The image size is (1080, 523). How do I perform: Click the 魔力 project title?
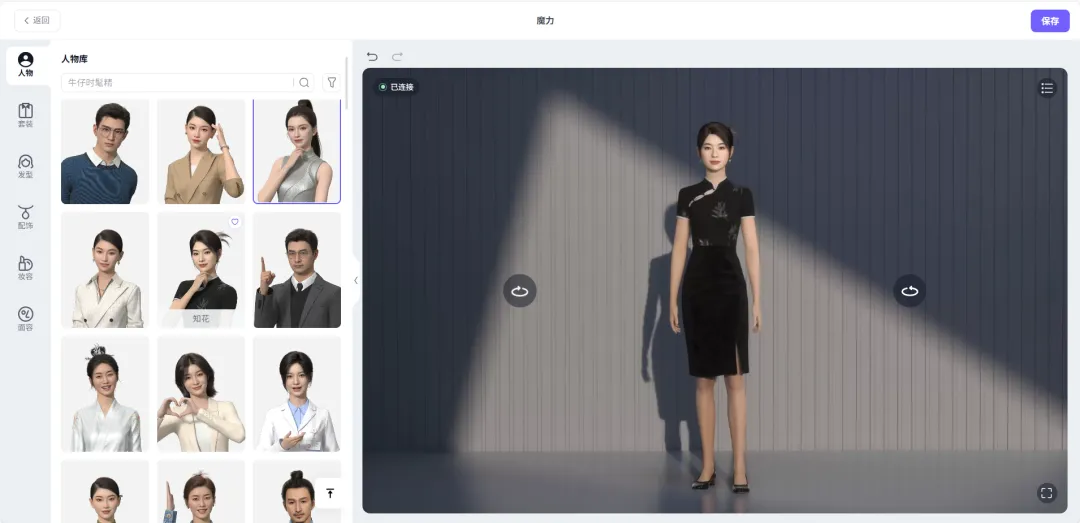(545, 21)
